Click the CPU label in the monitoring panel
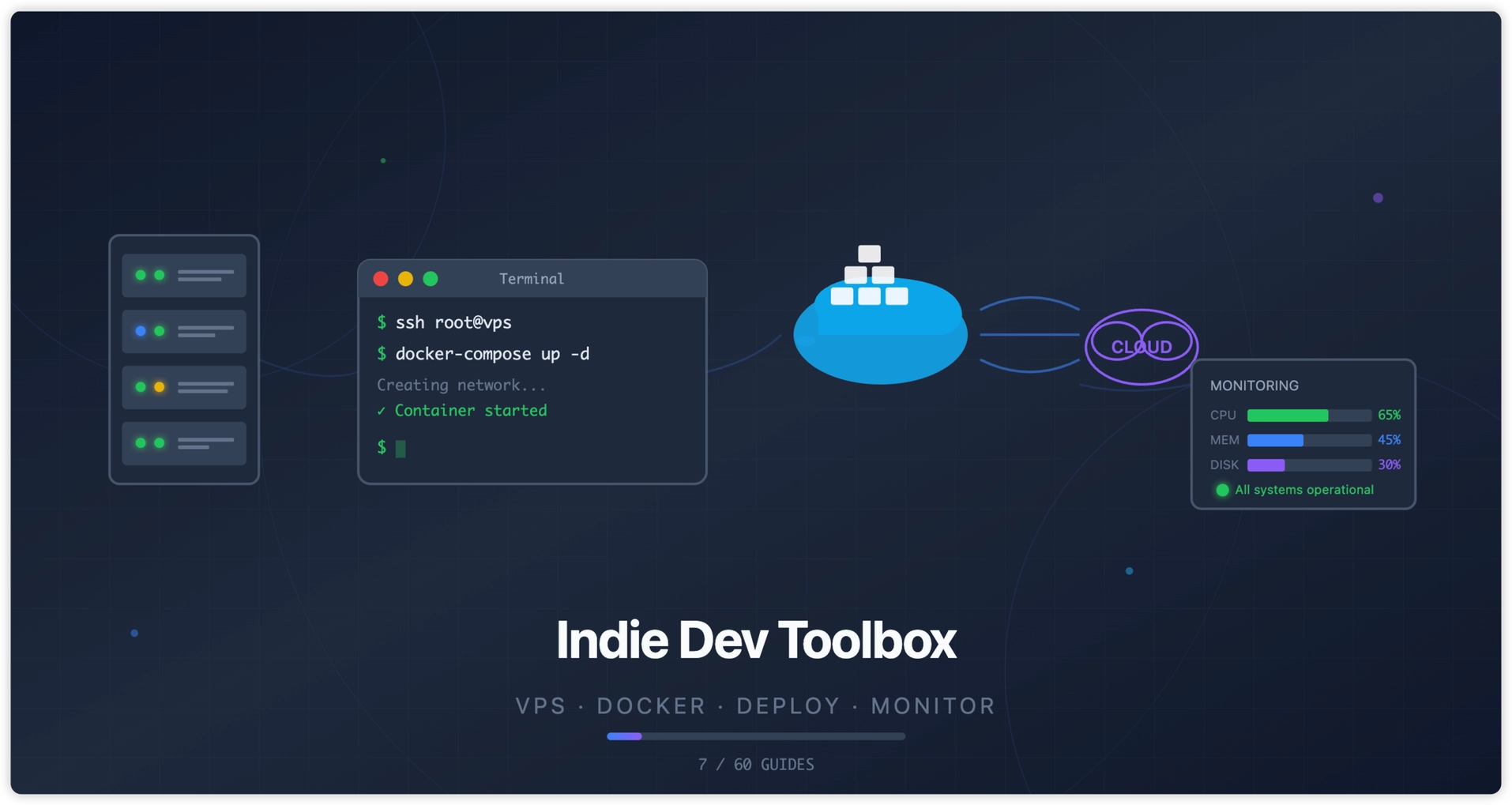Image resolution: width=1512 pixels, height=805 pixels. click(1223, 416)
